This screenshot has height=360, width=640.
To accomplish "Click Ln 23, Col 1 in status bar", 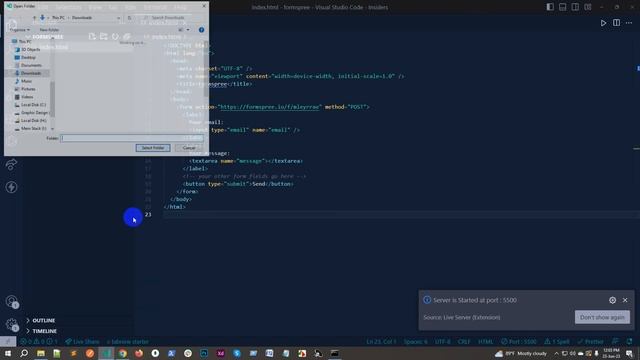I will [381, 342].
